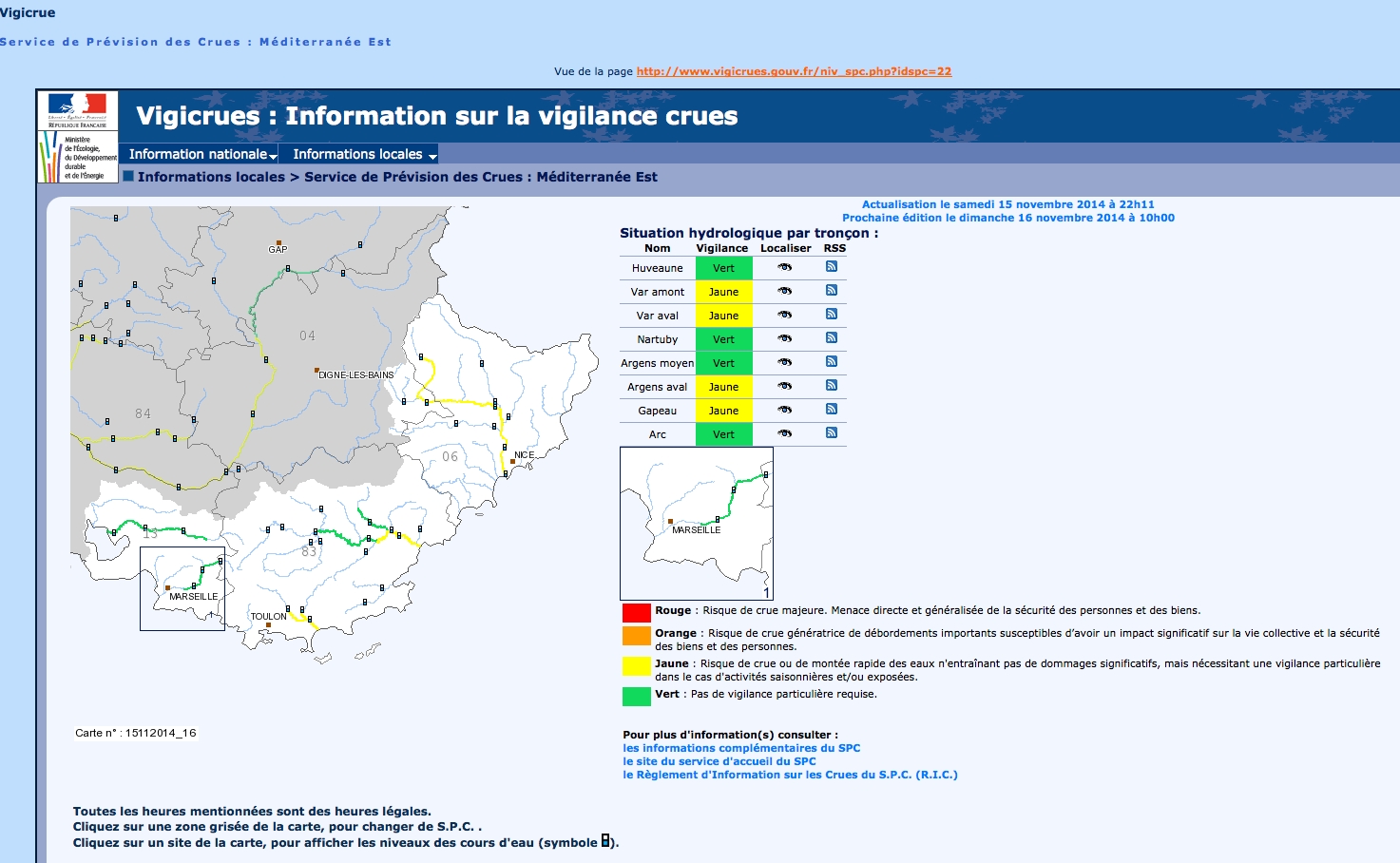Screen dimensions: 1400x863
Task: Locate the Var aval section eye icon
Action: point(785,315)
